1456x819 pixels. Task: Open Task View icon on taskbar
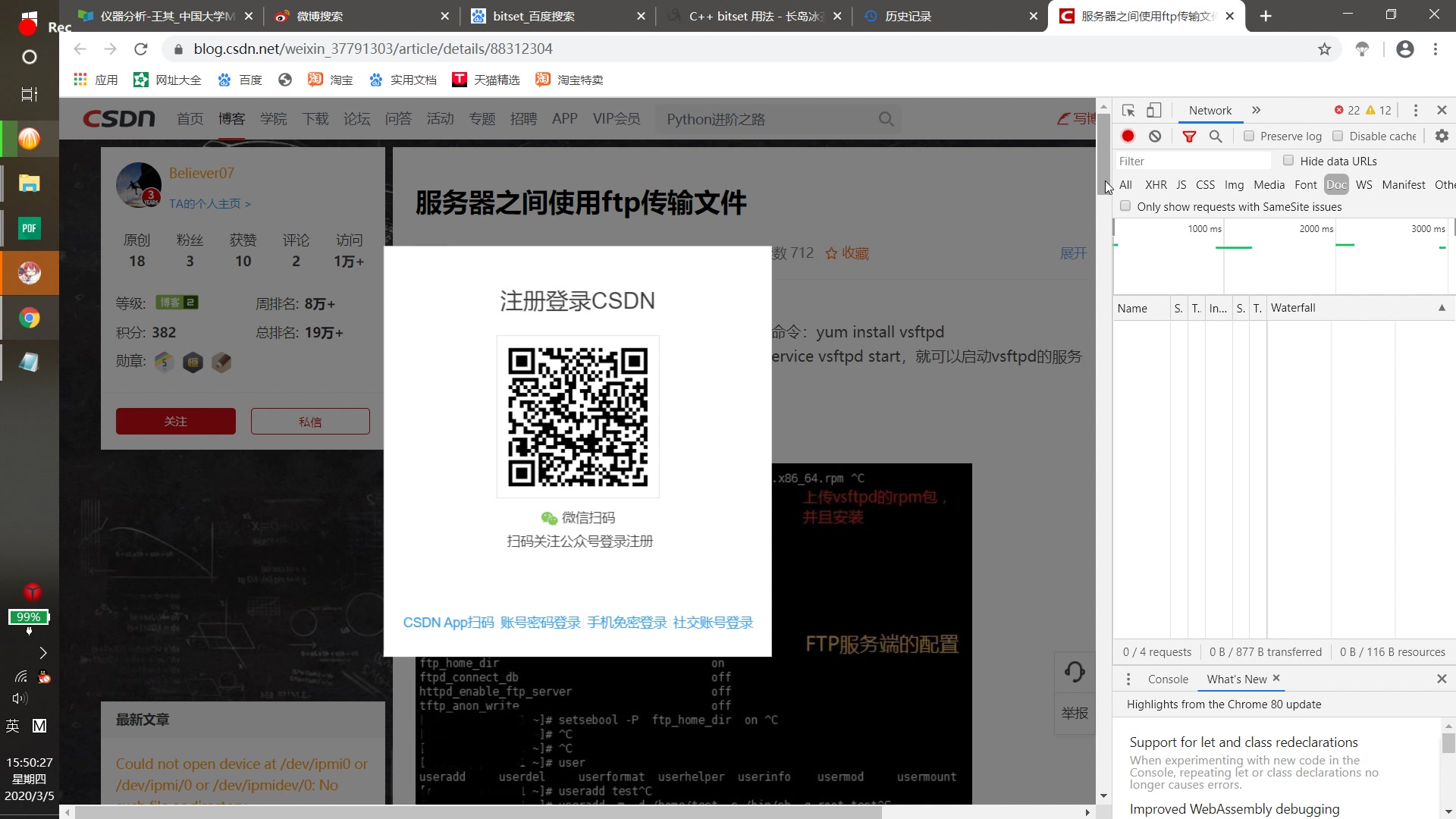coord(30,95)
